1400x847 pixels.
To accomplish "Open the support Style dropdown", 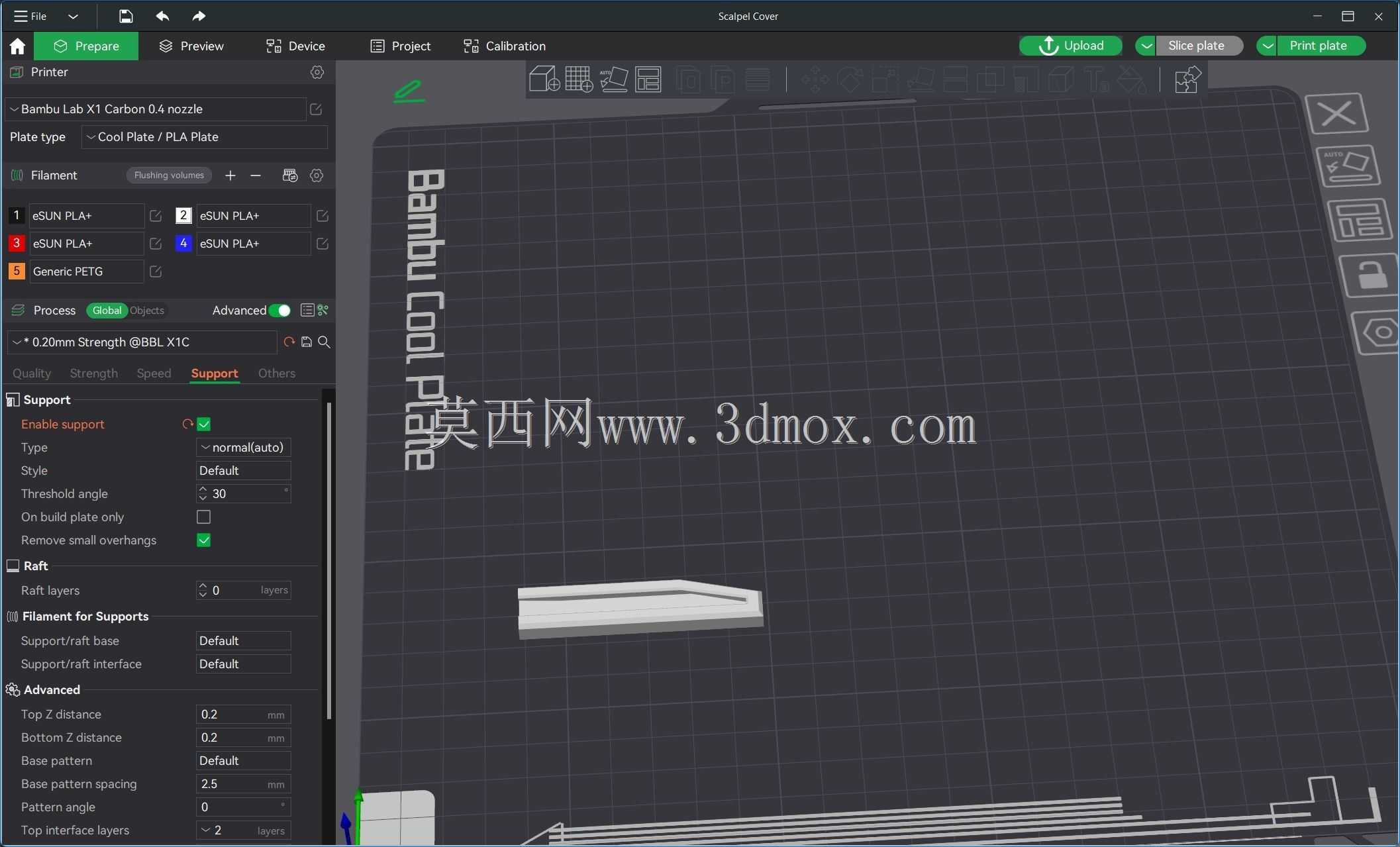I will pos(243,471).
